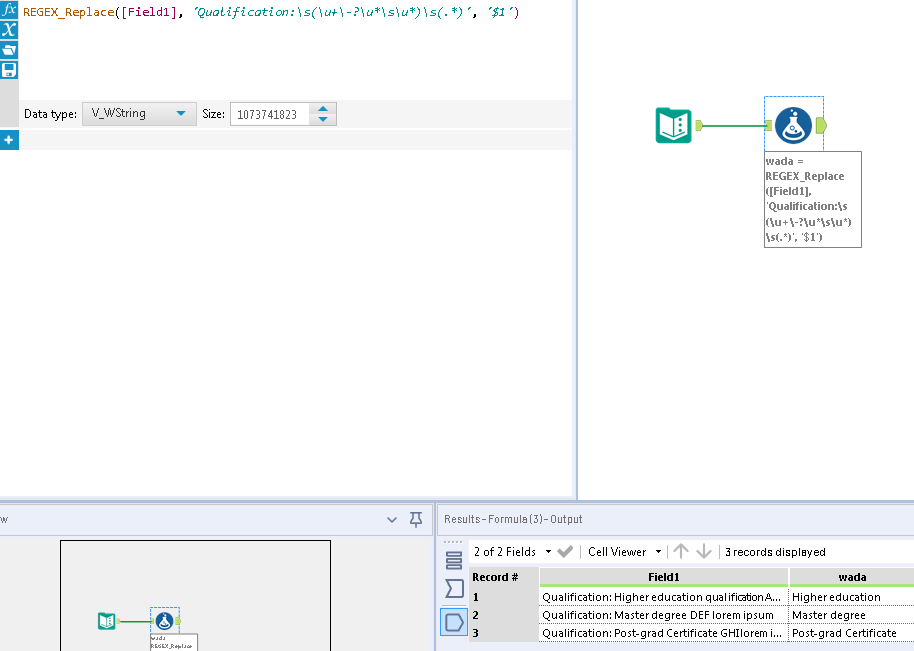Image resolution: width=914 pixels, height=651 pixels.
Task: Select the Input Data tool on the canvas
Action: [x=673, y=125]
